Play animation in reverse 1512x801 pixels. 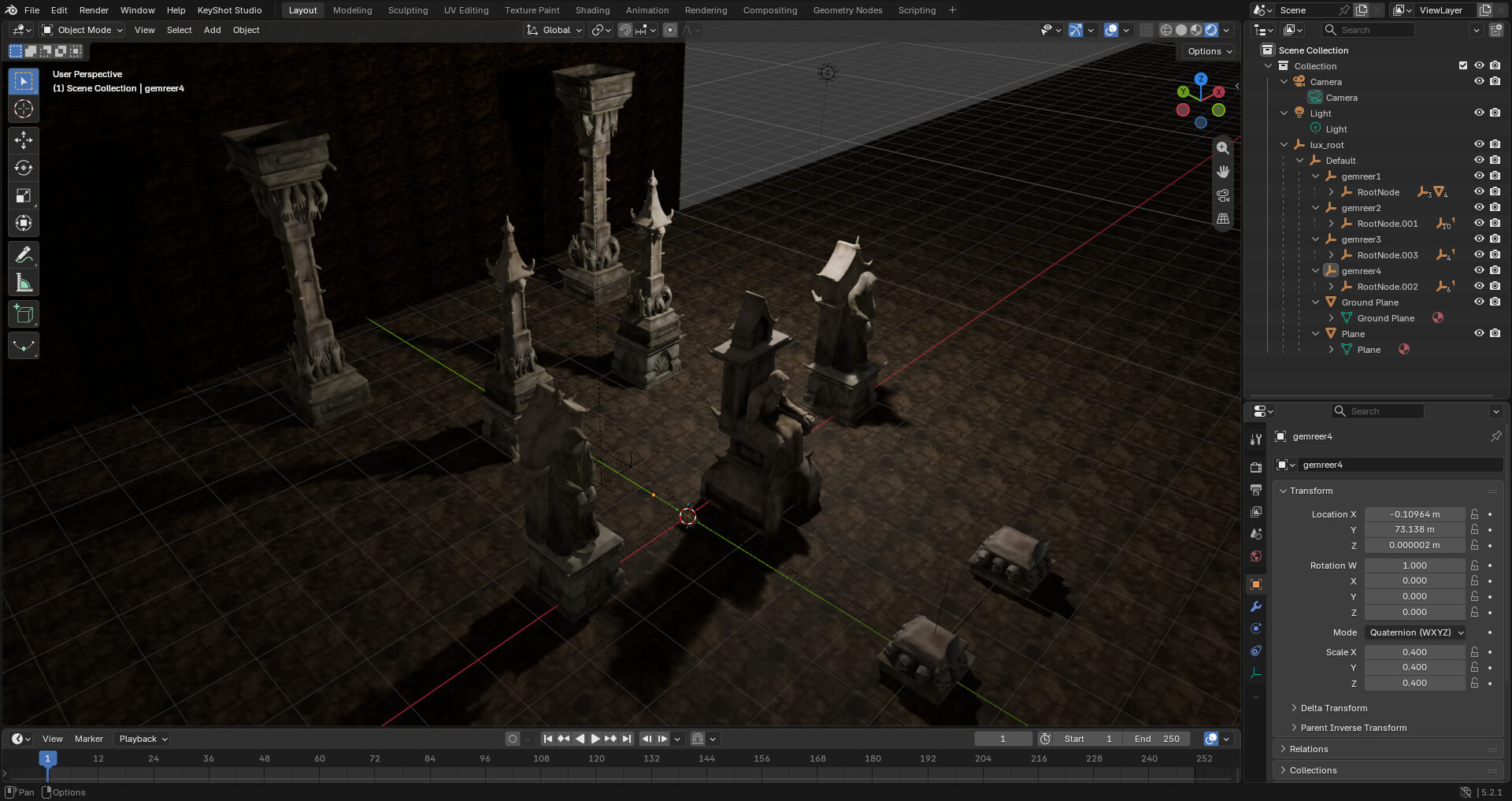[x=580, y=739]
